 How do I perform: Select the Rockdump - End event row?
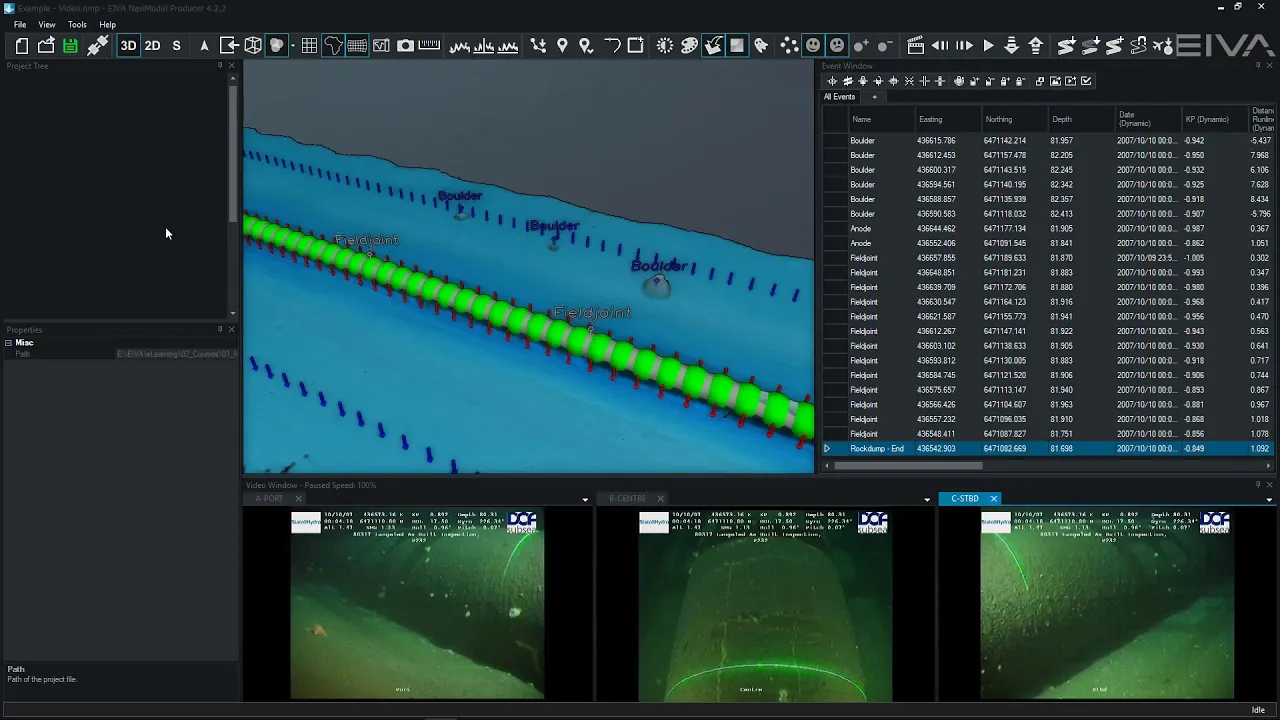pyautogui.click(x=1046, y=449)
